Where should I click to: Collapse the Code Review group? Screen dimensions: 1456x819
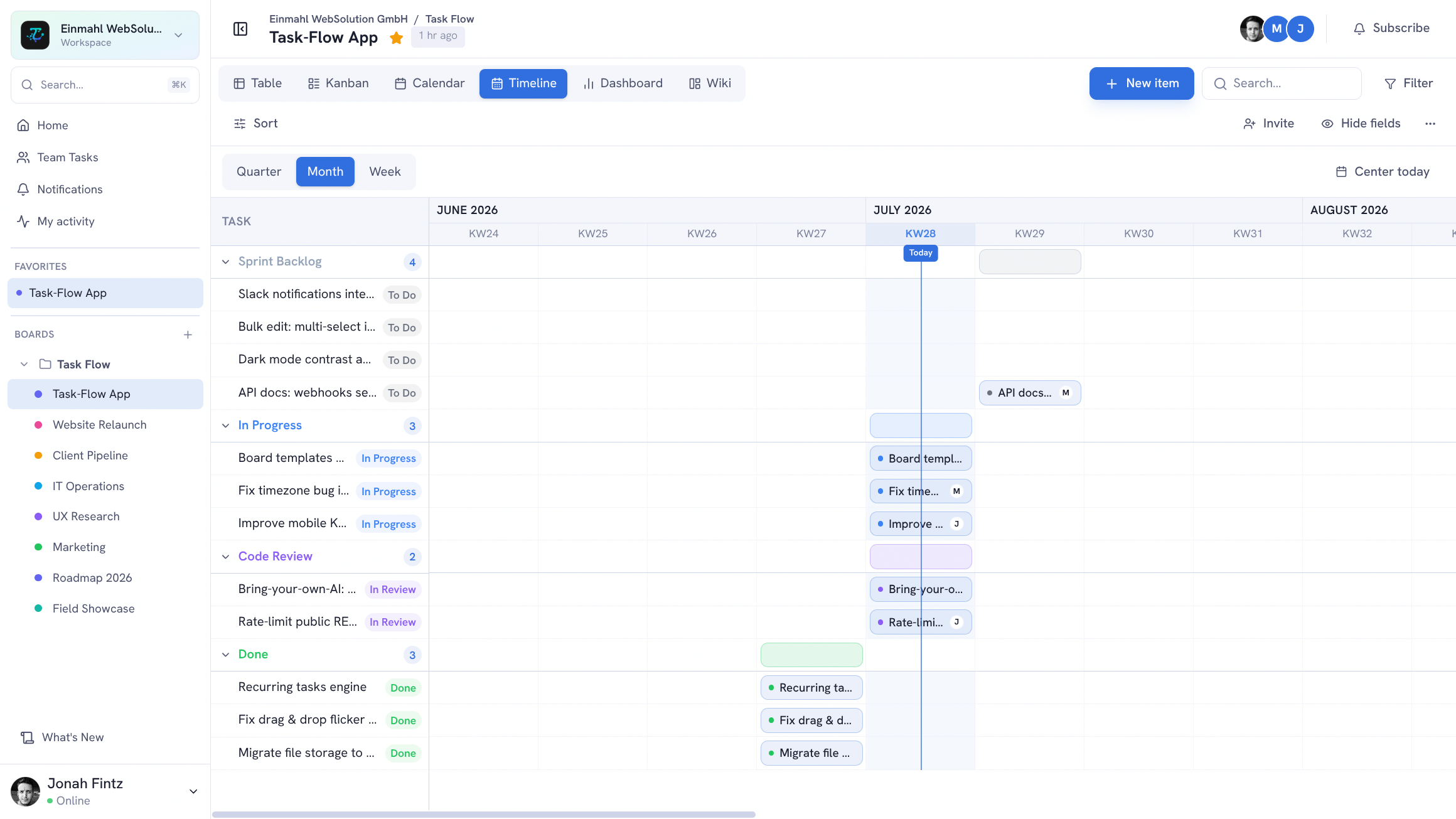225,557
